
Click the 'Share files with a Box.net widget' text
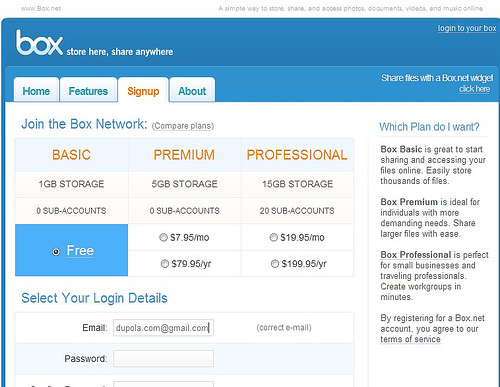tap(437, 78)
